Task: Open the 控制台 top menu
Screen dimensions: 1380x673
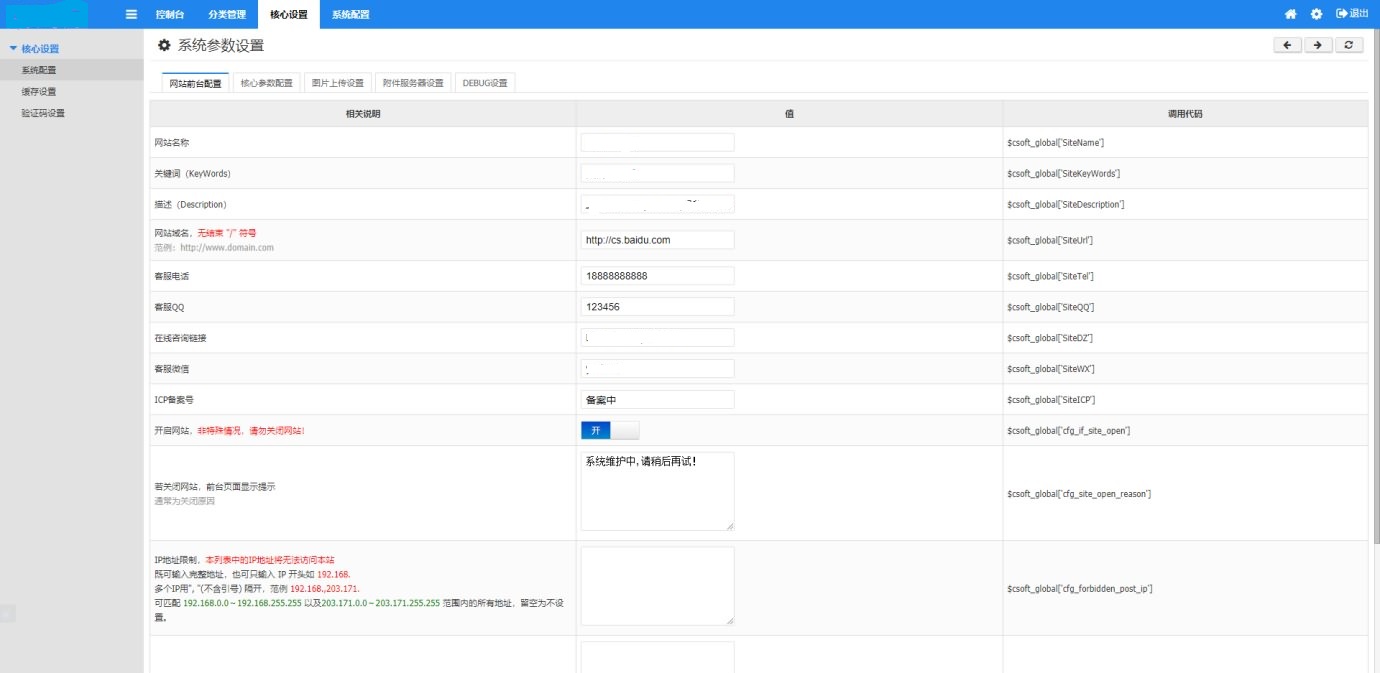Action: [x=172, y=14]
